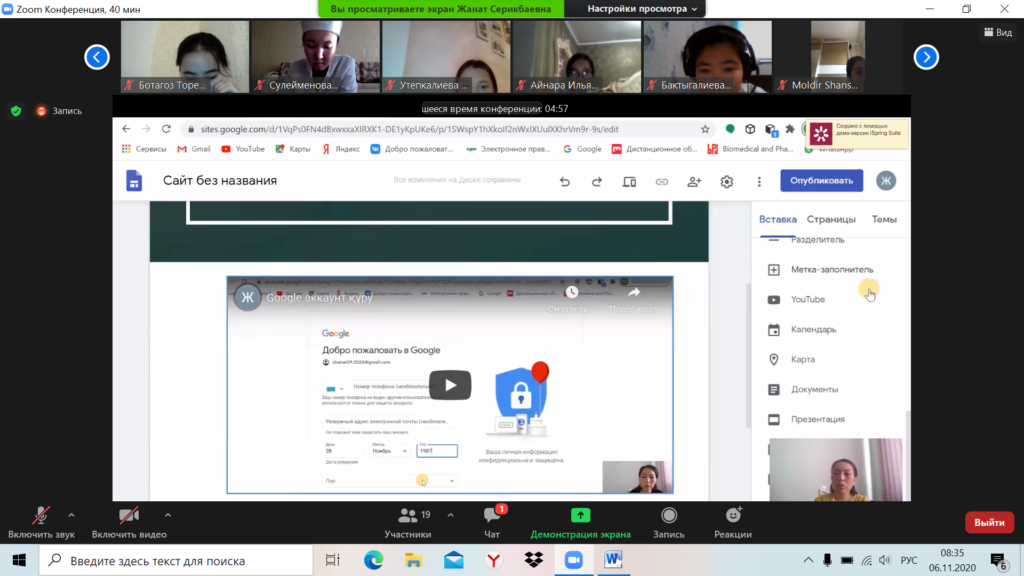Click the Undo arrow in Google Sites toolbar

(565, 182)
